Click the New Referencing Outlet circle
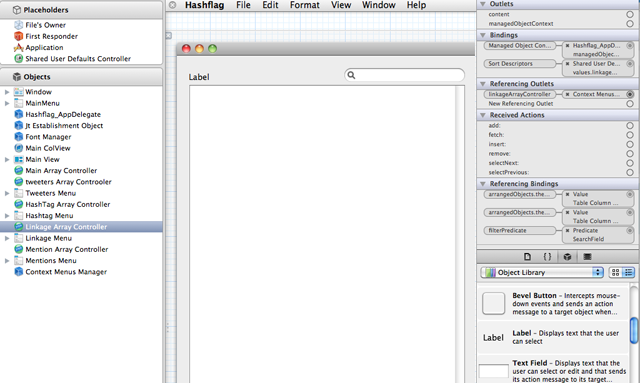The height and width of the screenshot is (383, 640). (630, 104)
